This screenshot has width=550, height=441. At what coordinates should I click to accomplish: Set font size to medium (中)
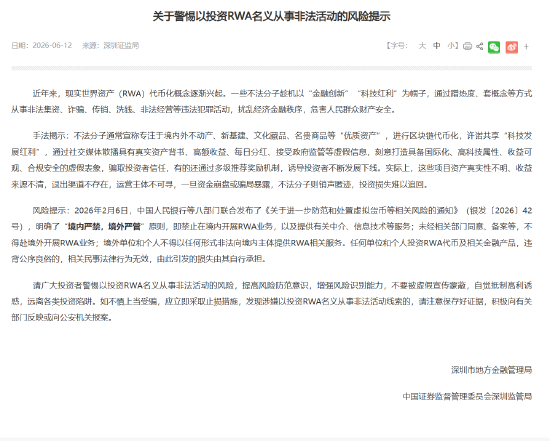pyautogui.click(x=437, y=46)
